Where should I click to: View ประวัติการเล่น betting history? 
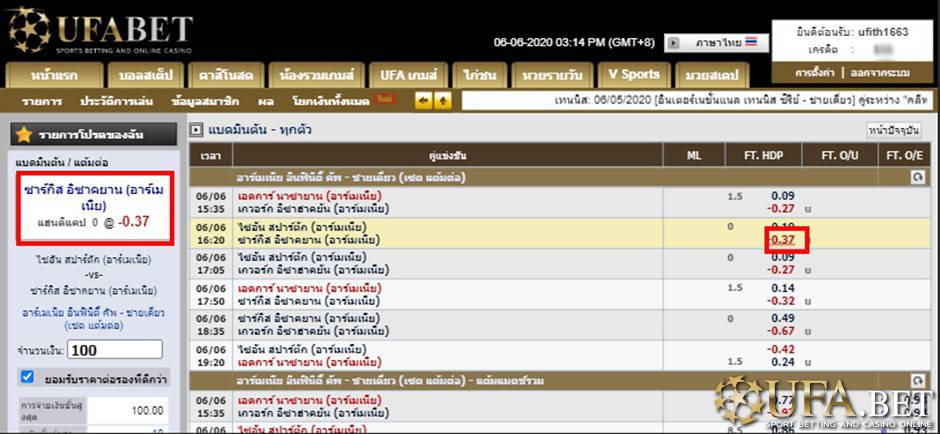click(116, 101)
